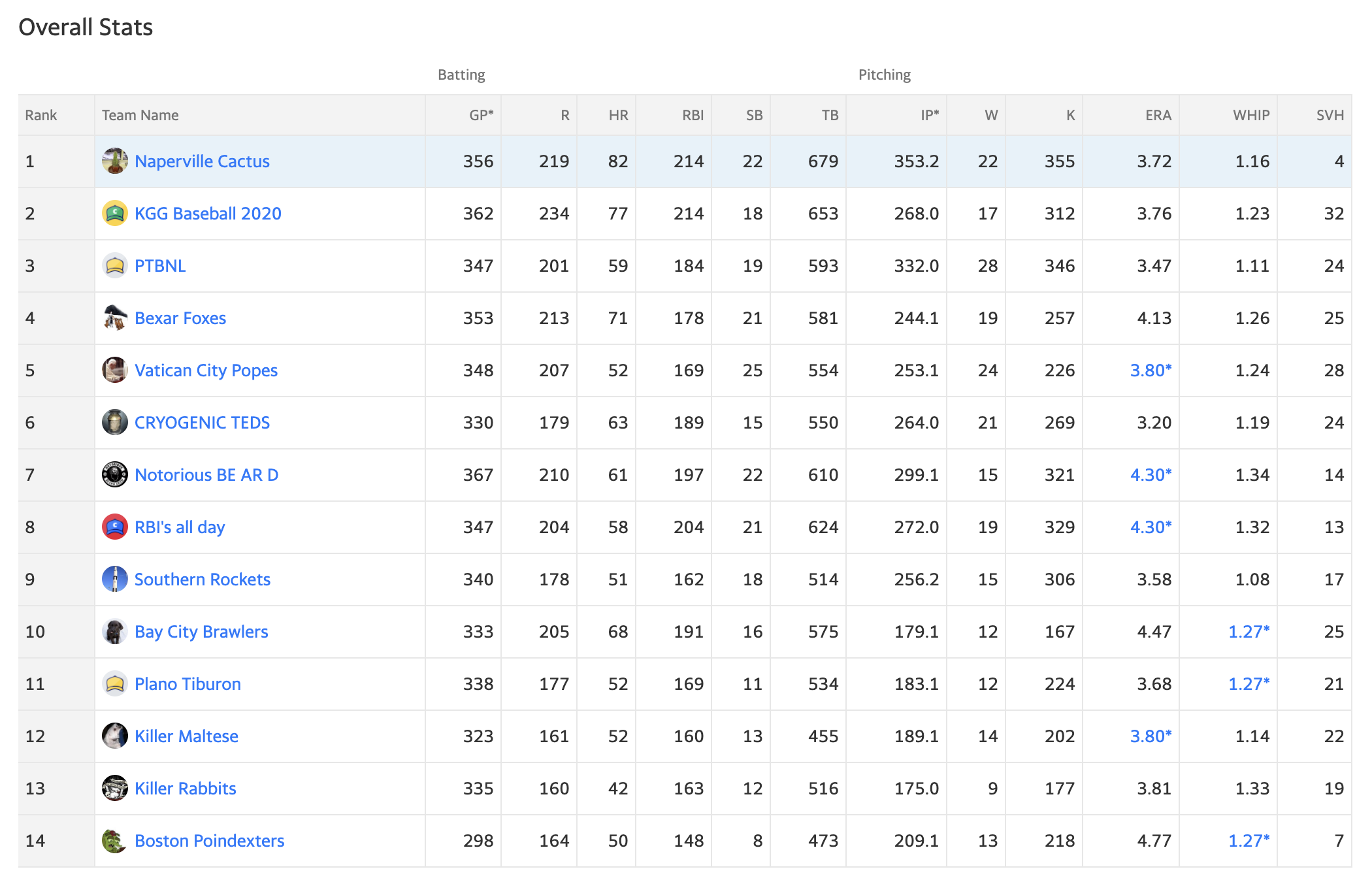Click the KGG Baseball 2020 team logo
The width and height of the screenshot is (1372, 882).
click(x=115, y=213)
